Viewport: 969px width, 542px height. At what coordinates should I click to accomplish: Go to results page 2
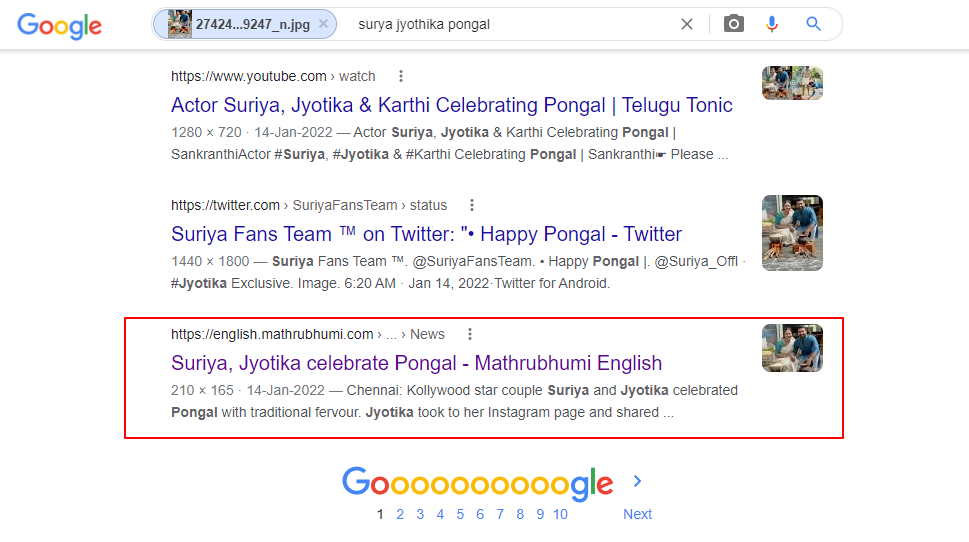[x=400, y=514]
